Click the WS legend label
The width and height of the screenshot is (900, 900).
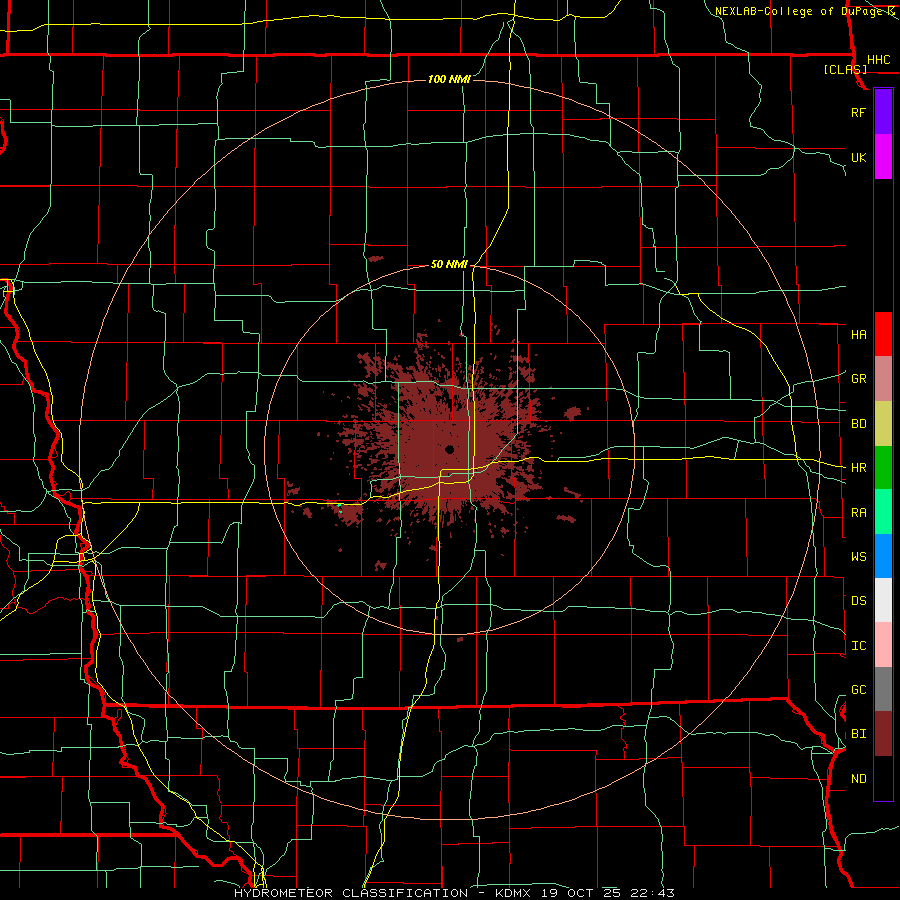click(x=859, y=556)
